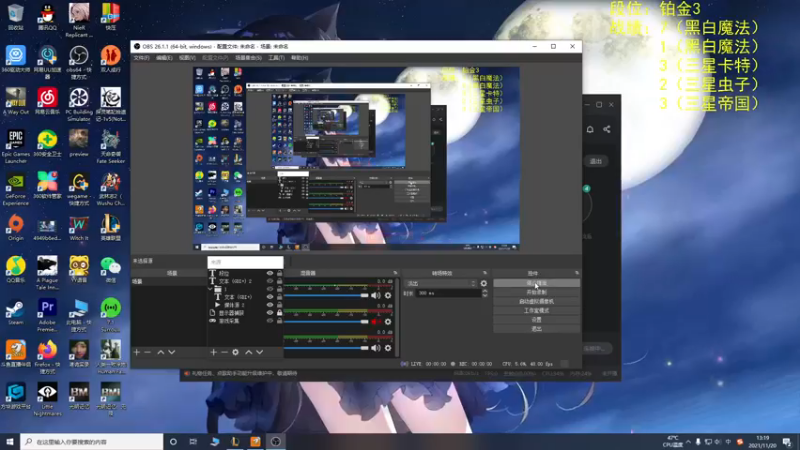Unmute the red muted mixer speaker
The image size is (800, 450).
[x=376, y=322]
